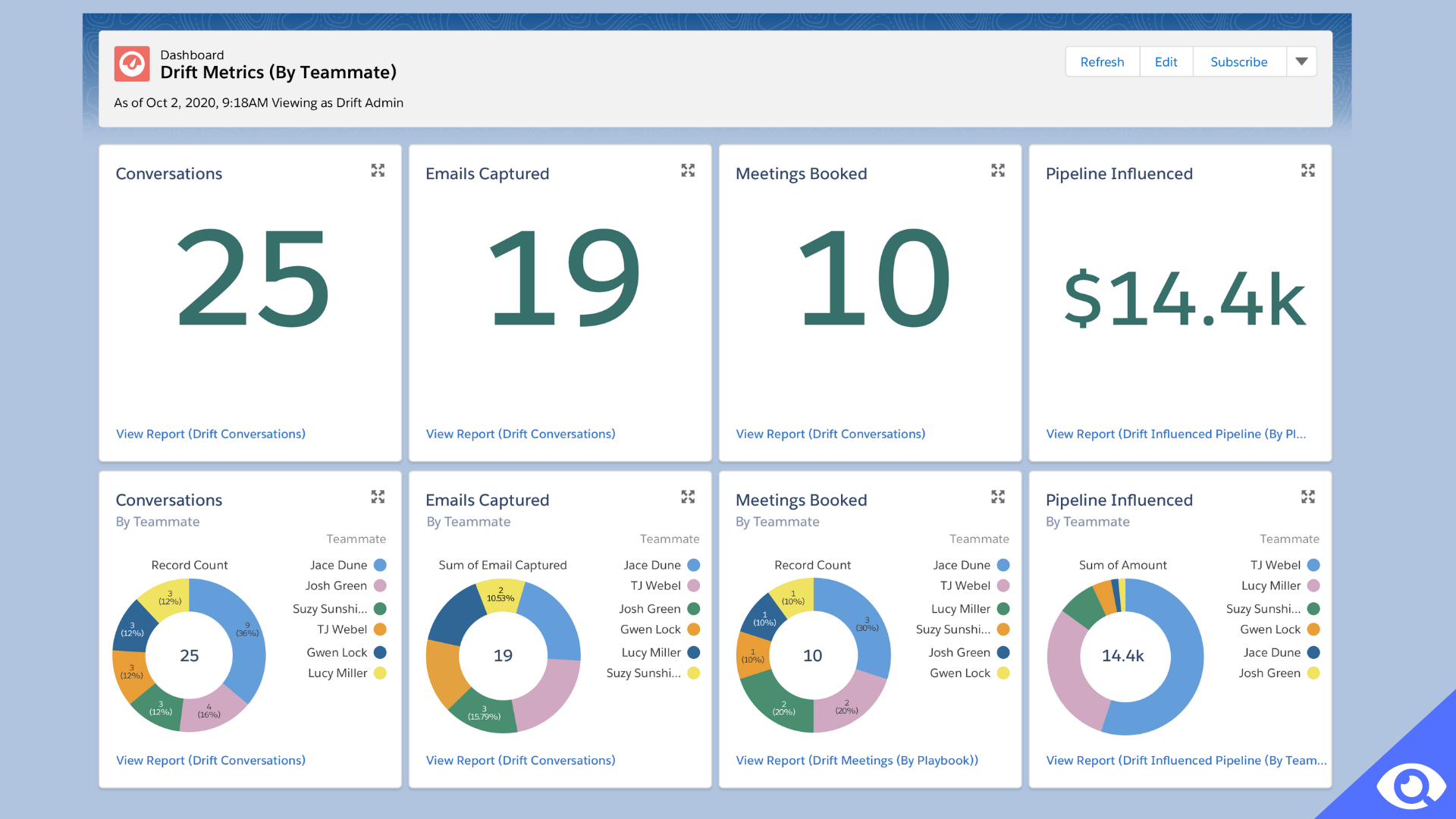Viewport: 1456px width, 819px height.
Task: Click Josh Green pink swatch in Conversations legend
Action: pos(380,585)
